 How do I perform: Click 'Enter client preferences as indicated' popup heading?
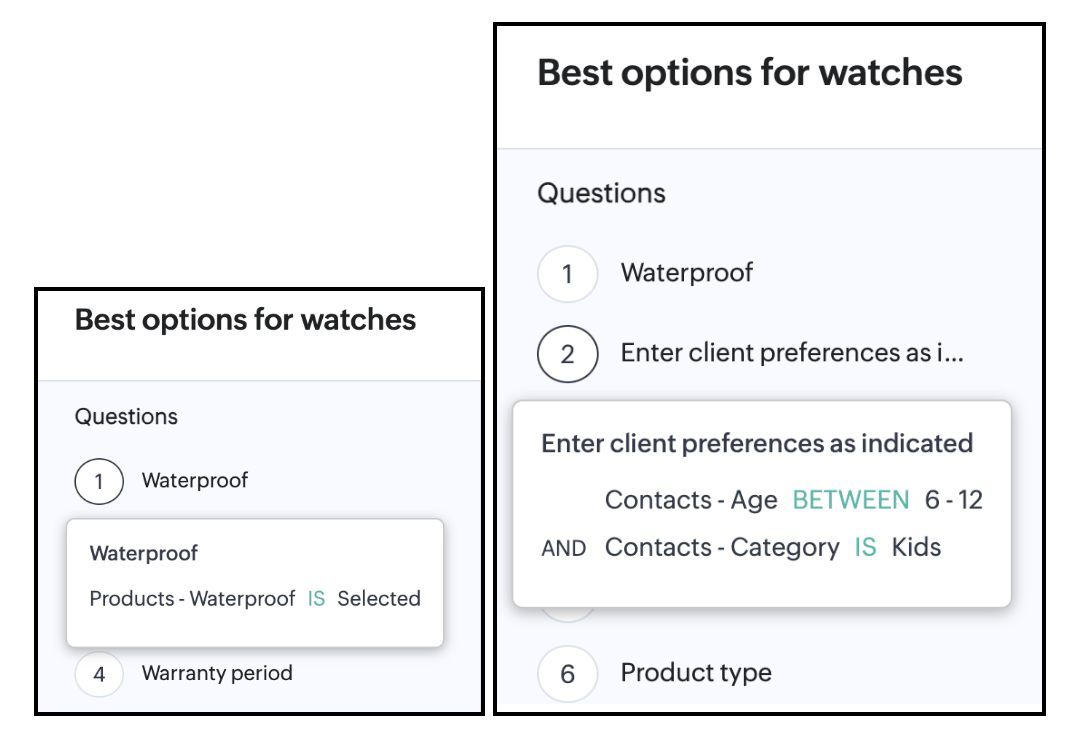click(757, 443)
